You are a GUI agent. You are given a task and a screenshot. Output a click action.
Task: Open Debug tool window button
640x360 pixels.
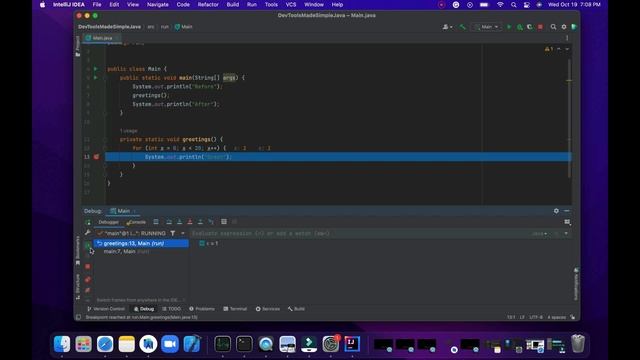pos(144,309)
